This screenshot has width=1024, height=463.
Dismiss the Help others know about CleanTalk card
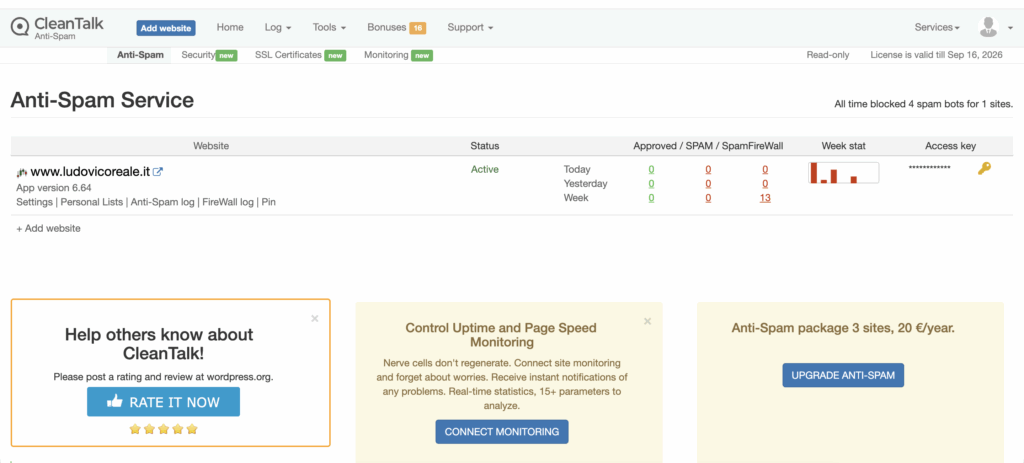[315, 319]
